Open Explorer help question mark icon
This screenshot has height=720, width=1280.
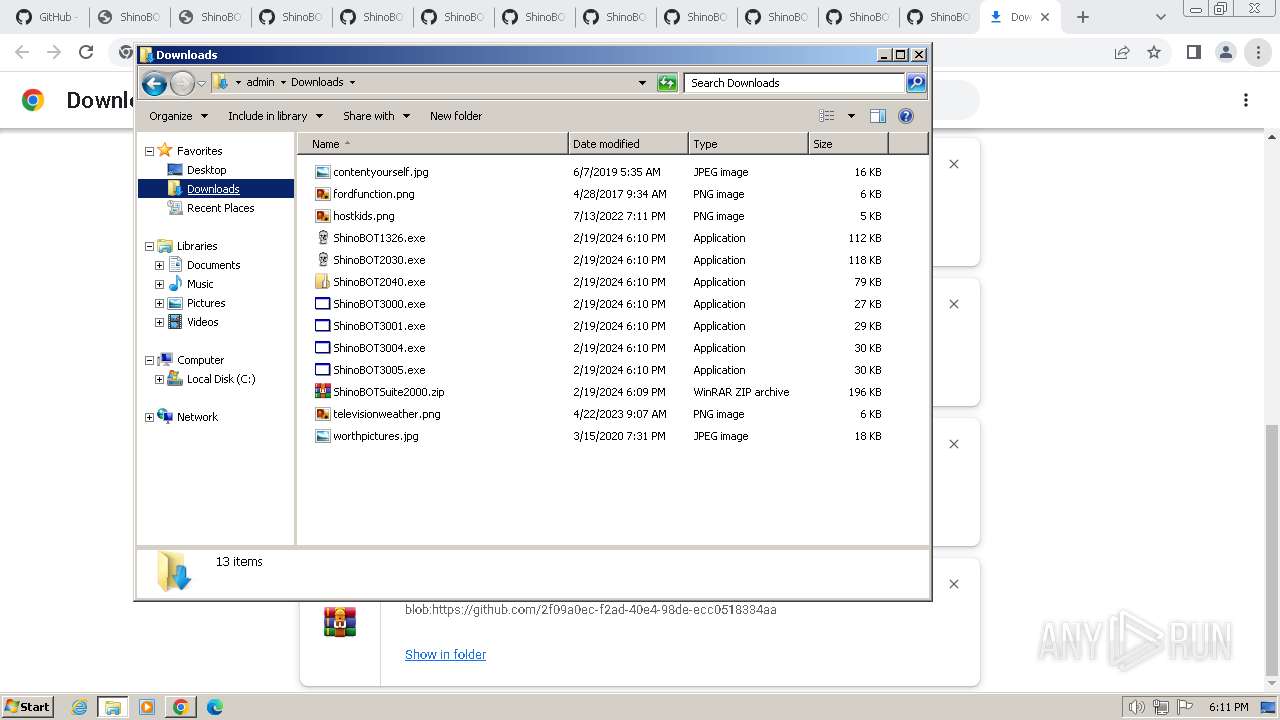906,116
